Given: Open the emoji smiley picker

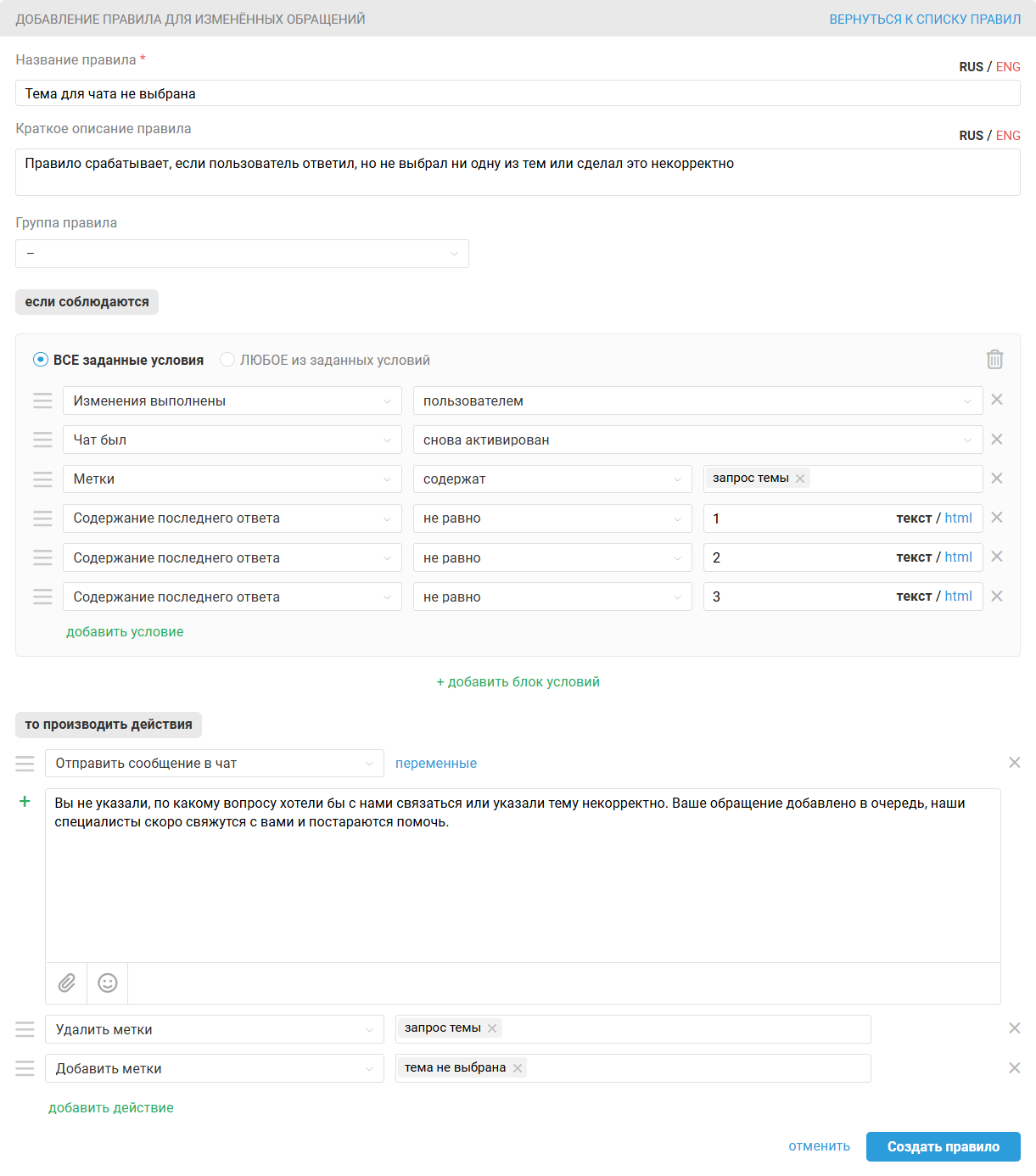Looking at the screenshot, I should (108, 983).
